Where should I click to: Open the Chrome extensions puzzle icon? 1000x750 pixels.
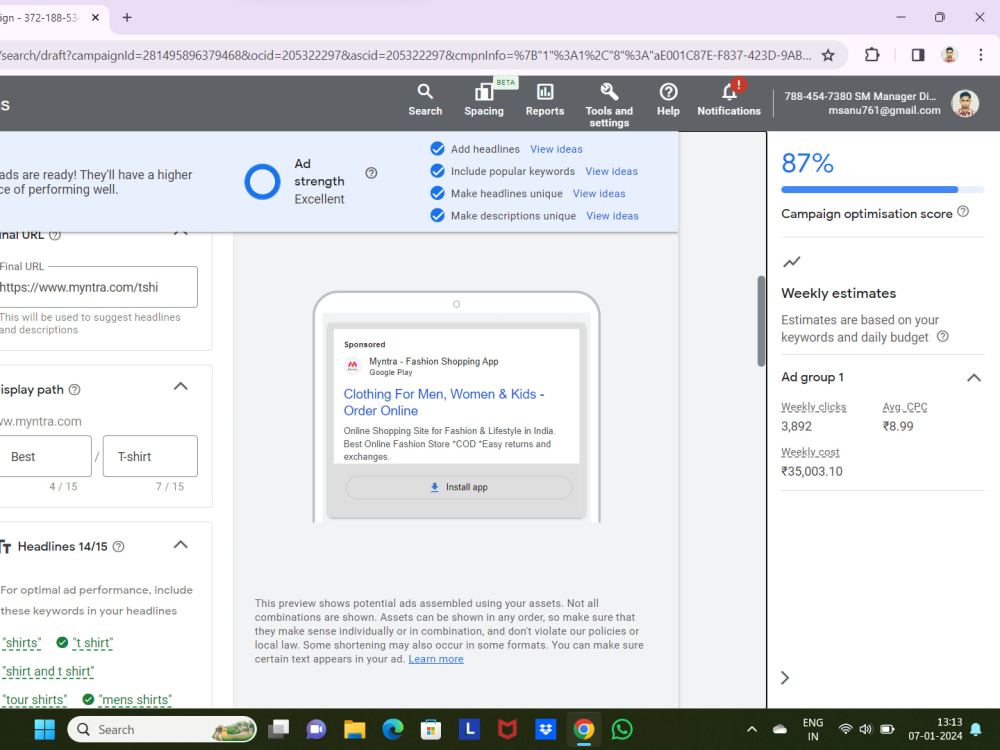(x=872, y=55)
